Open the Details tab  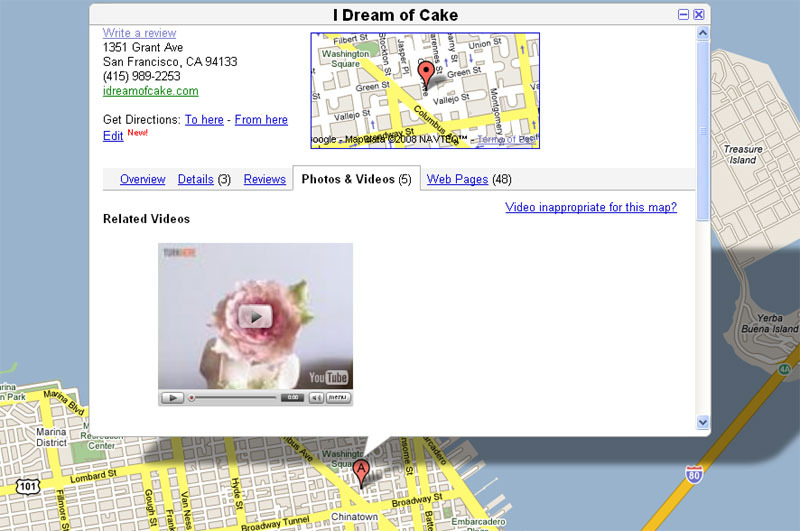point(195,180)
